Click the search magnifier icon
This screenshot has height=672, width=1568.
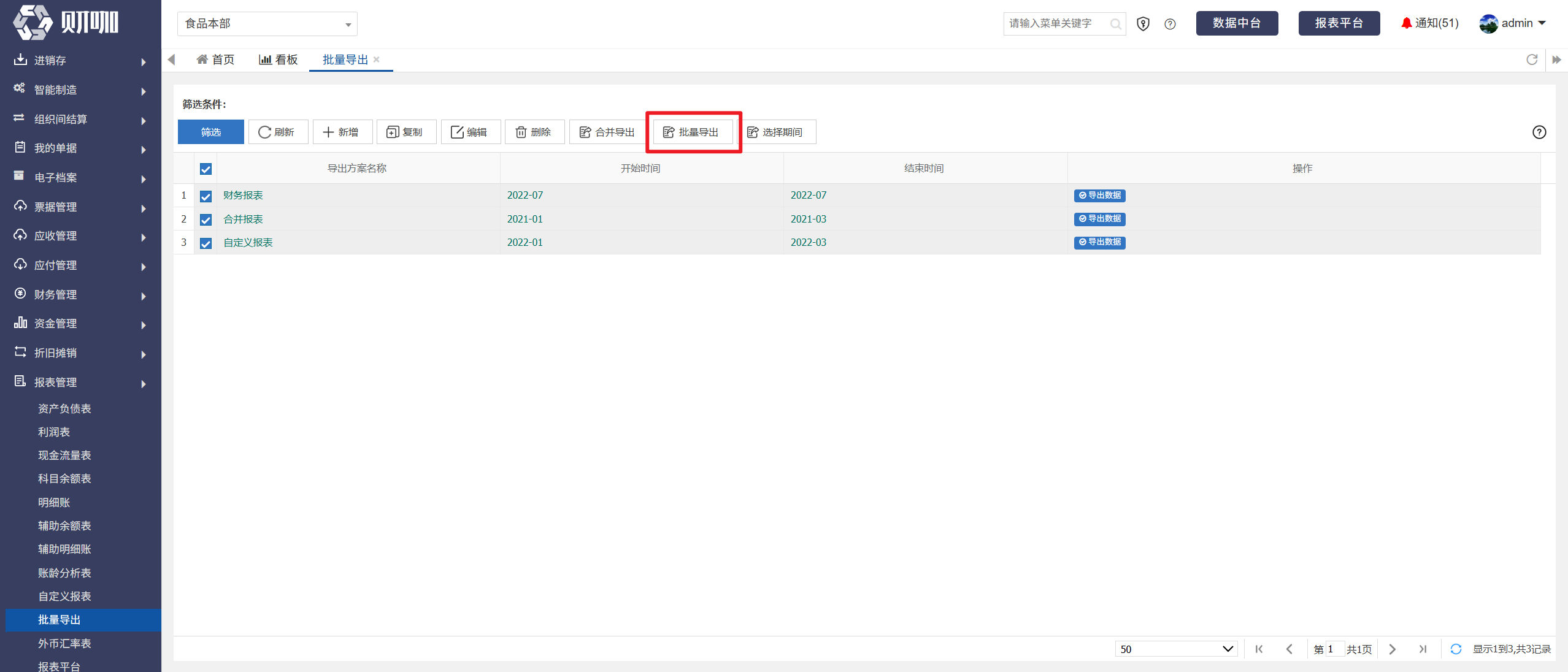click(x=1115, y=24)
